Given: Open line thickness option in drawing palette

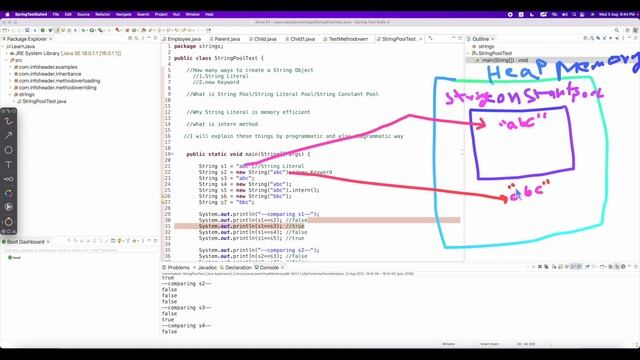Looking at the screenshot, I should point(8,179).
